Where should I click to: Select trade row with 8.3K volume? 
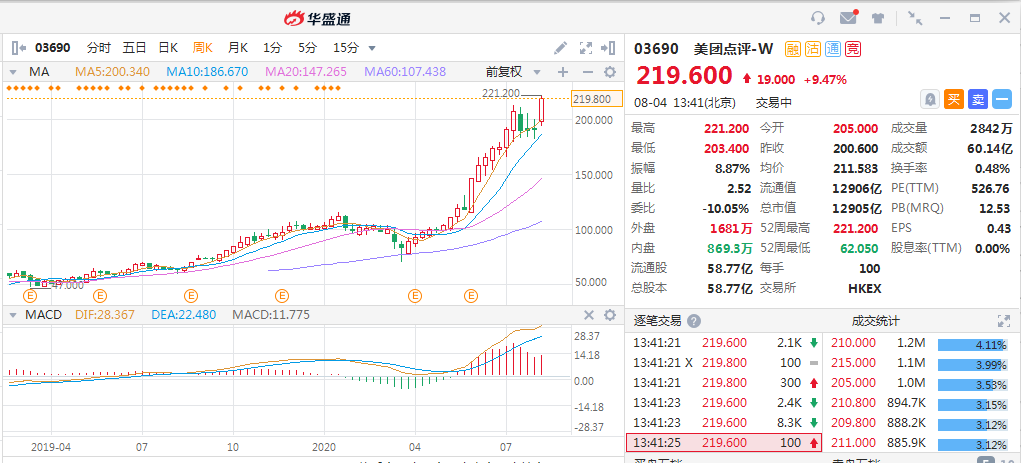(x=724, y=422)
